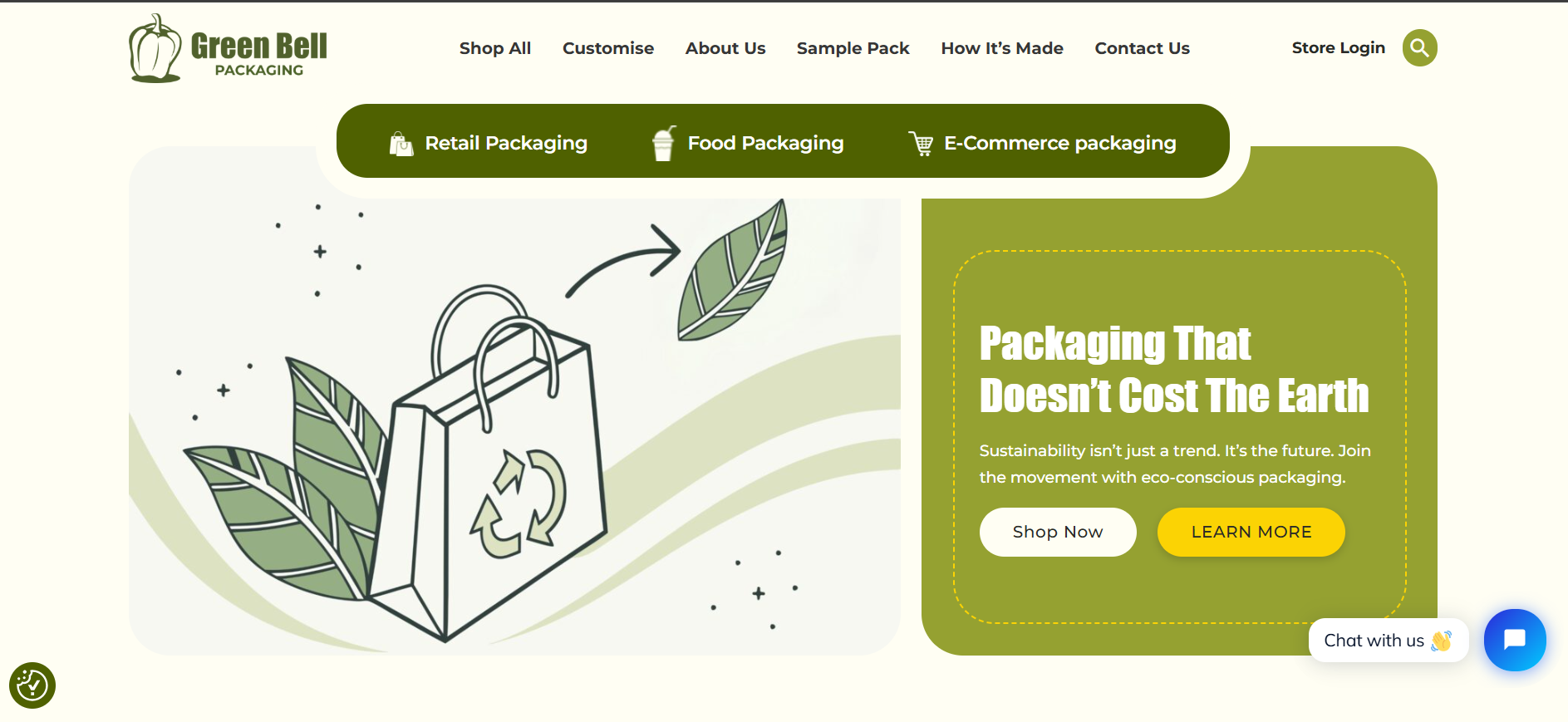
Task: Open the chat bubble icon
Action: tap(1515, 640)
